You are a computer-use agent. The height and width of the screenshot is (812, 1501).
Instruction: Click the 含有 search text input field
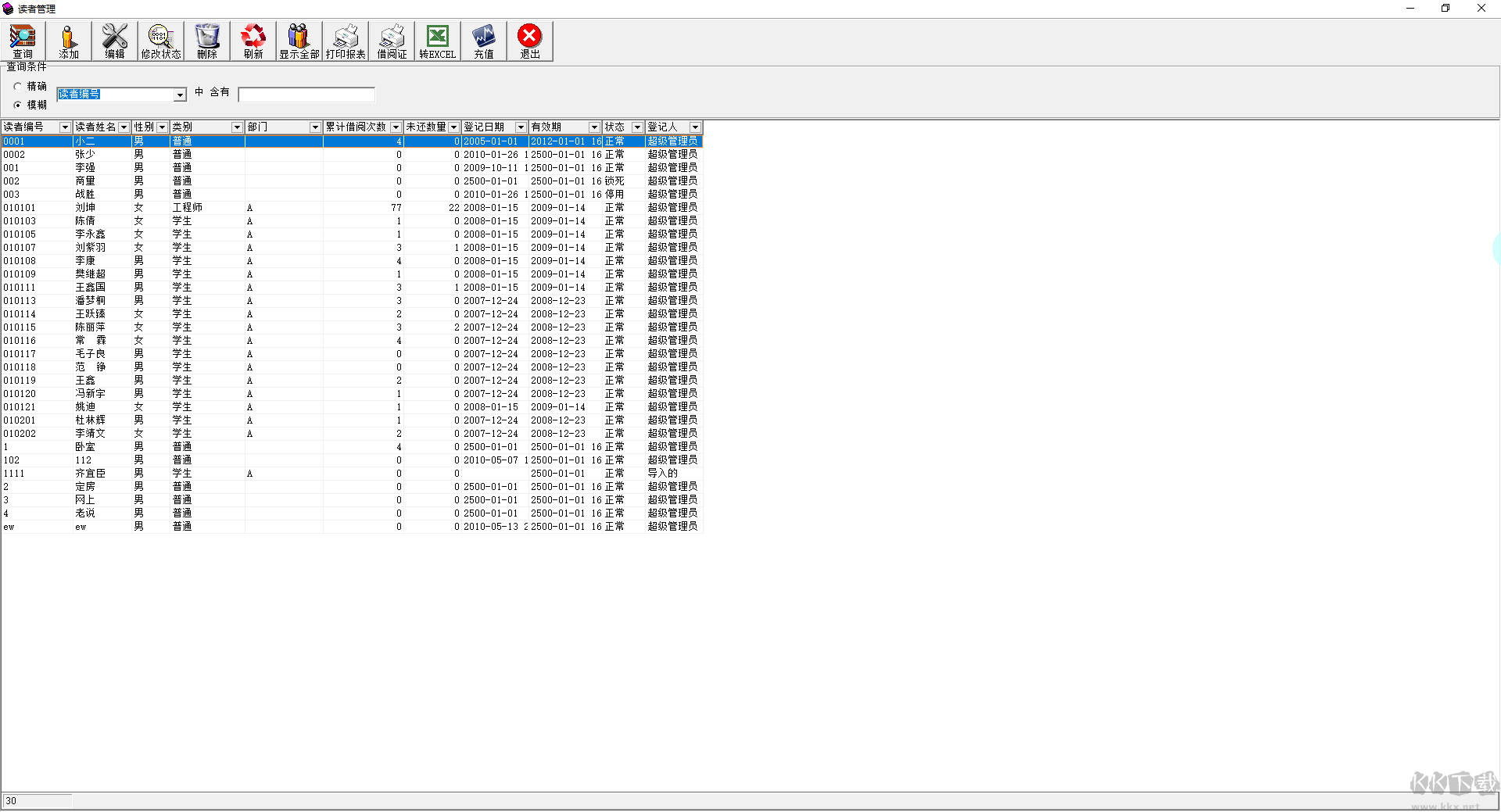click(x=306, y=95)
